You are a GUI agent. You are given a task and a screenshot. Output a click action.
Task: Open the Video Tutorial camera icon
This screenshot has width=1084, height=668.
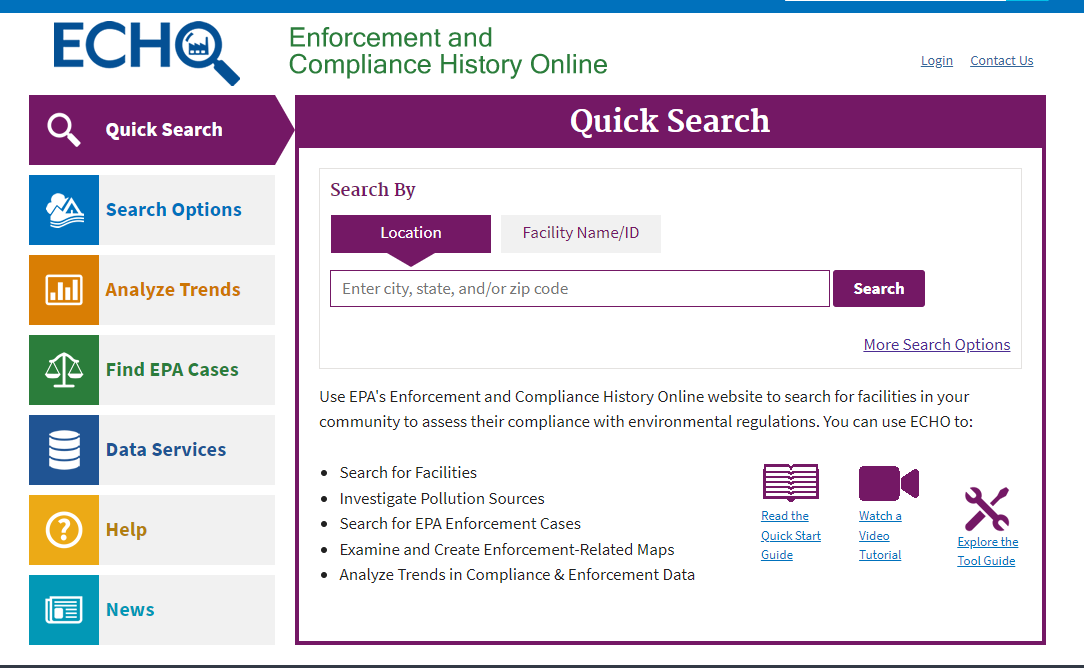(x=888, y=482)
